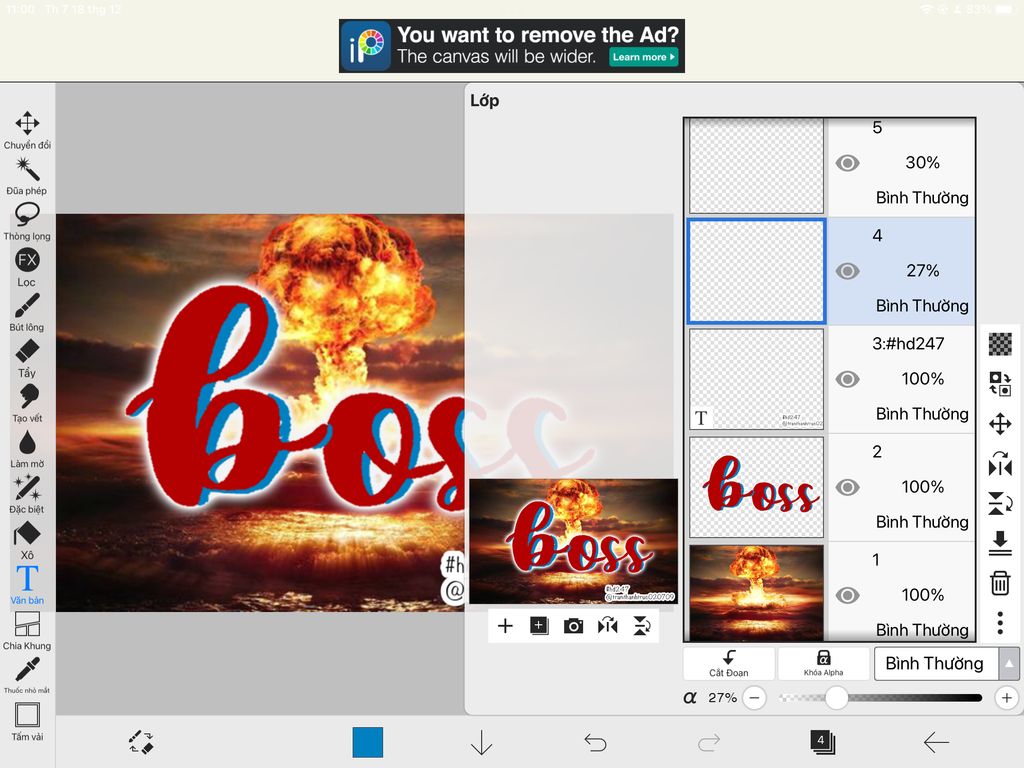Viewport: 1024px width, 768px height.
Task: Expand blend mode list with the arrow
Action: [1009, 664]
